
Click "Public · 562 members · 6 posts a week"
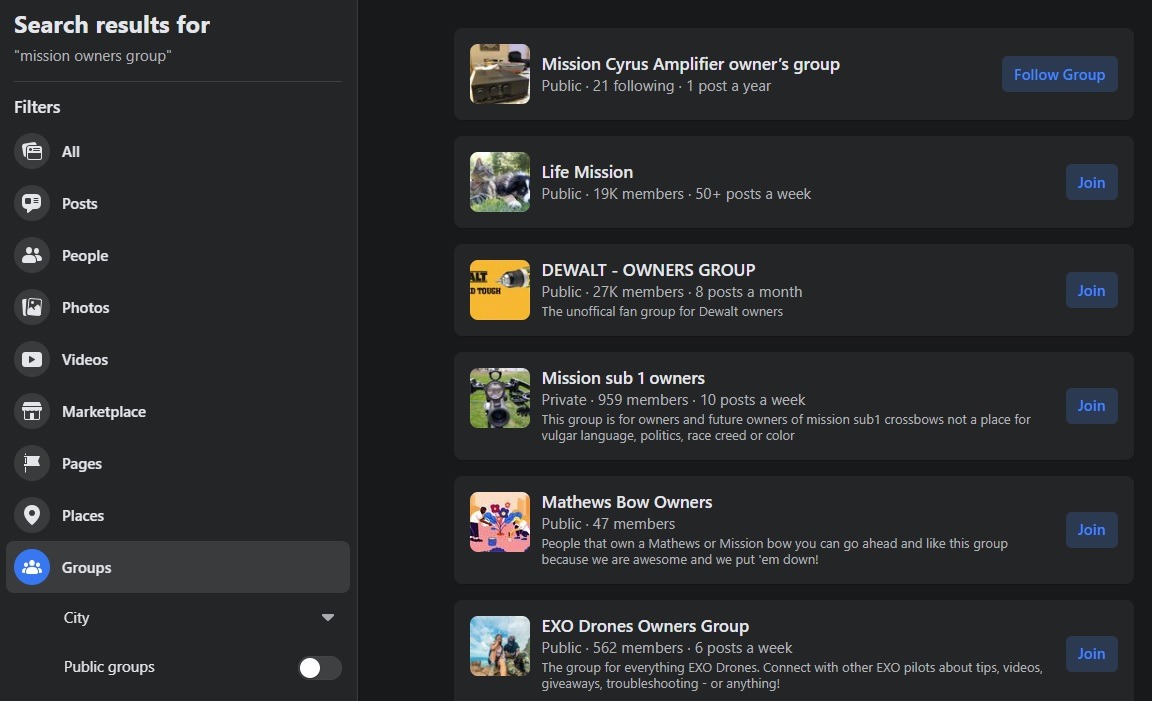click(666, 648)
